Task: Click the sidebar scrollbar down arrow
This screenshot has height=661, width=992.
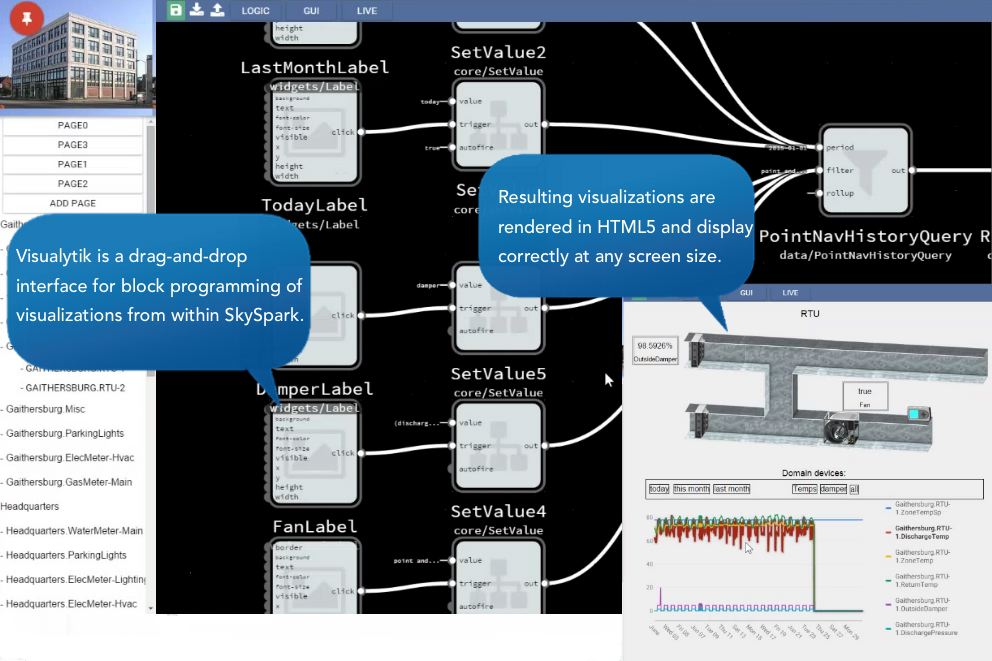Action: (x=150, y=608)
